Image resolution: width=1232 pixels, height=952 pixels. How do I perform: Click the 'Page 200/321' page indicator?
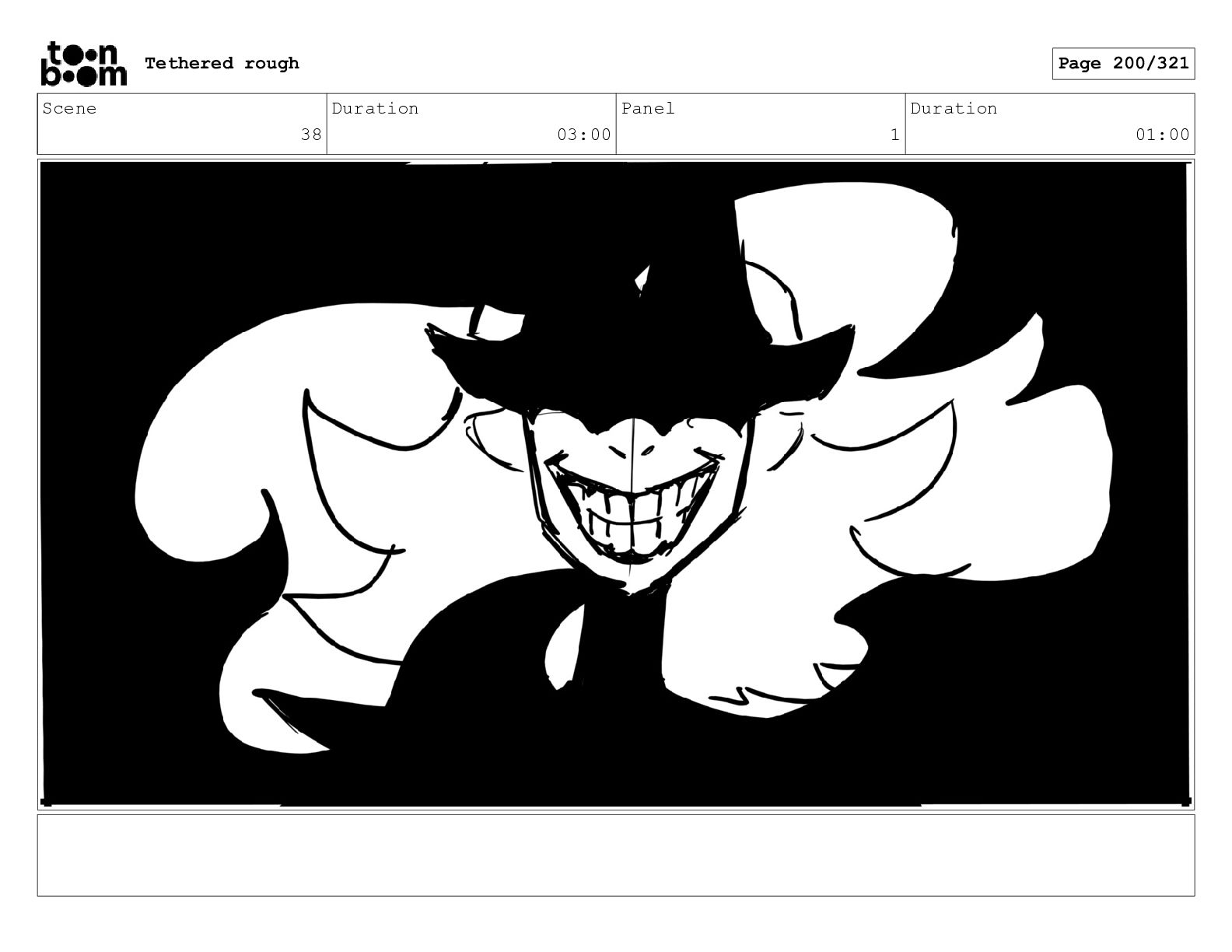(x=1123, y=64)
